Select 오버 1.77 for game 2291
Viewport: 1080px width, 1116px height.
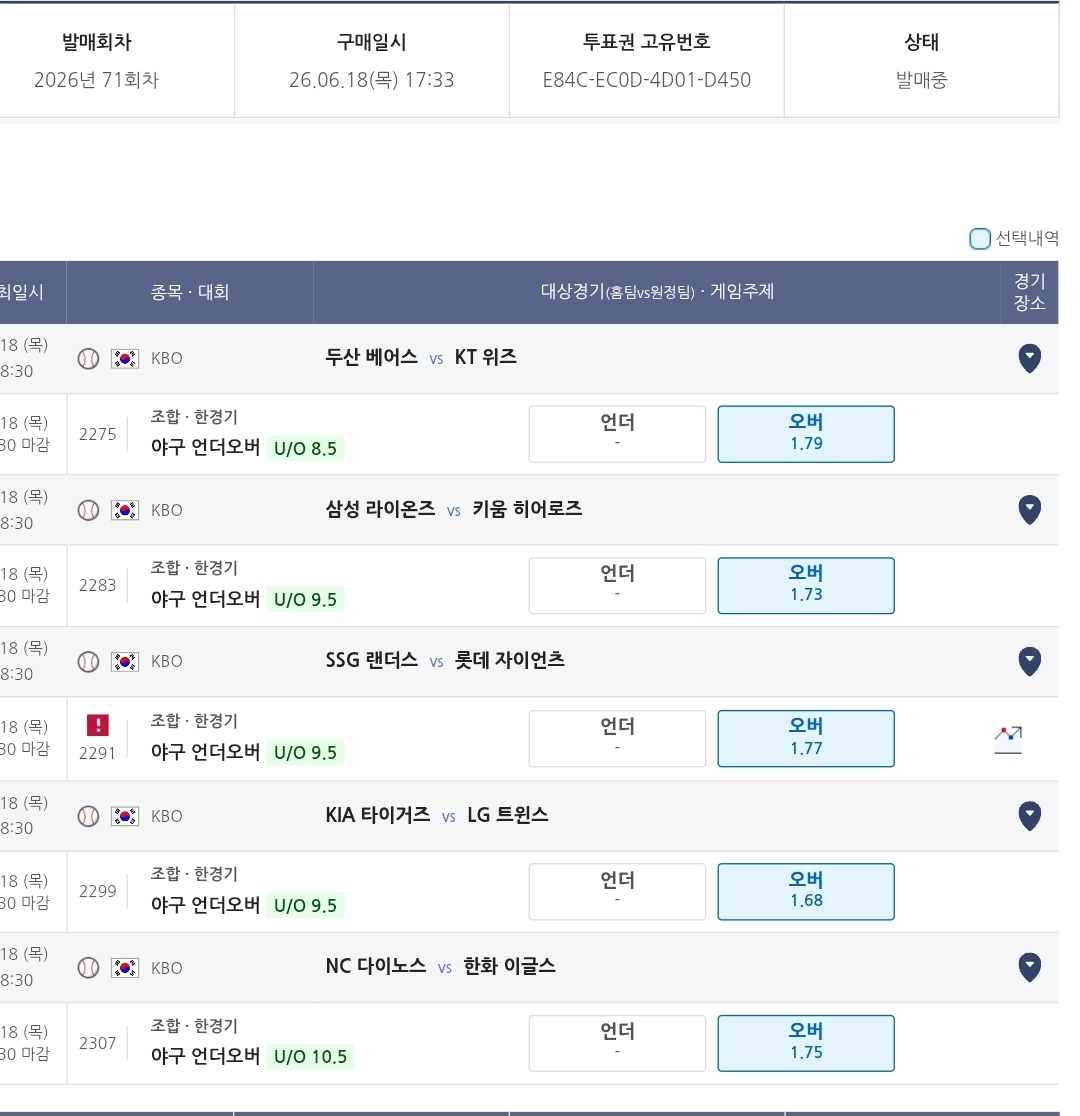click(806, 739)
